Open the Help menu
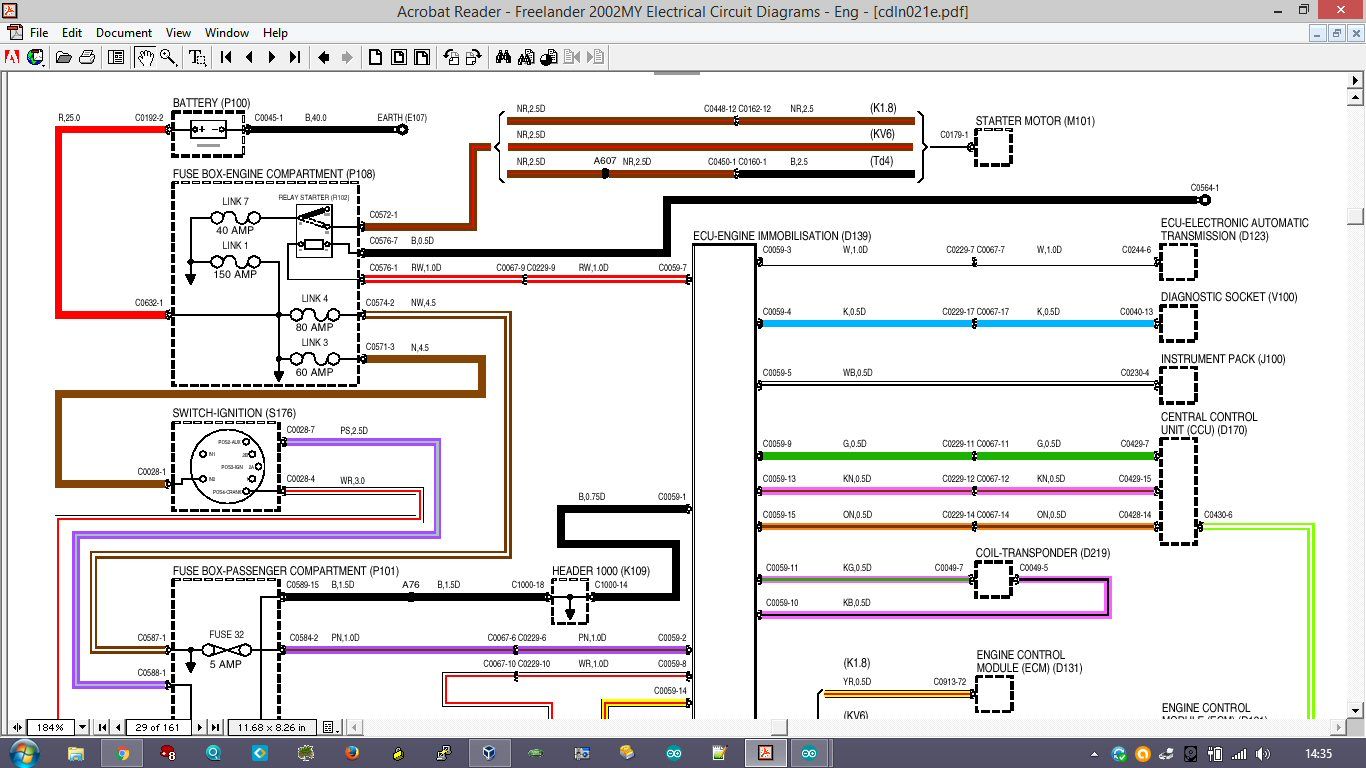1366x768 pixels. coord(275,33)
